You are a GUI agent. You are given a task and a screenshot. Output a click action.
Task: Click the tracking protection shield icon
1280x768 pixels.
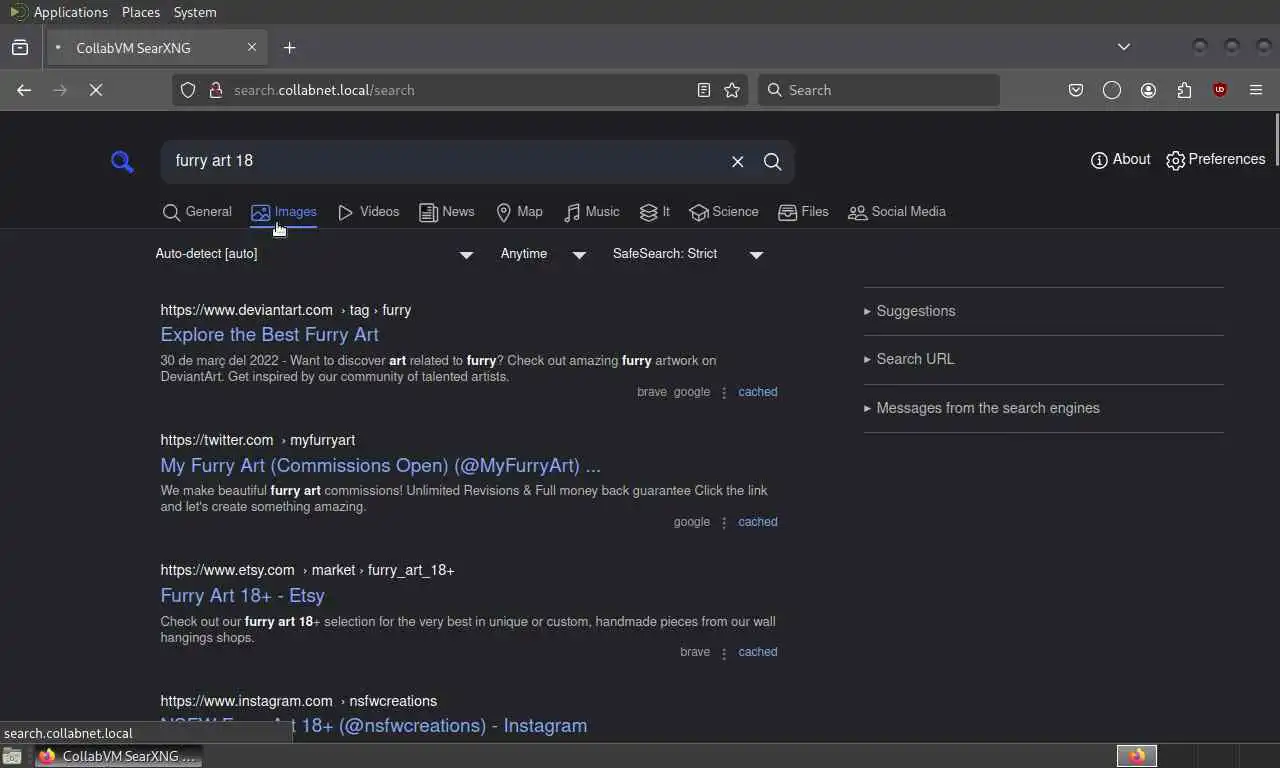tap(188, 90)
